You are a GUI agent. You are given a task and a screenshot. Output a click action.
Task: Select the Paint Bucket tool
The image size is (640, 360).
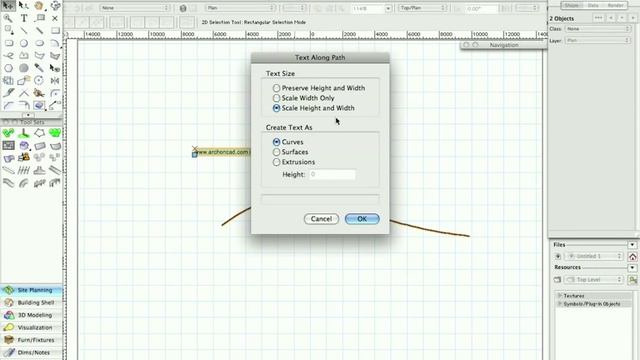39,93
